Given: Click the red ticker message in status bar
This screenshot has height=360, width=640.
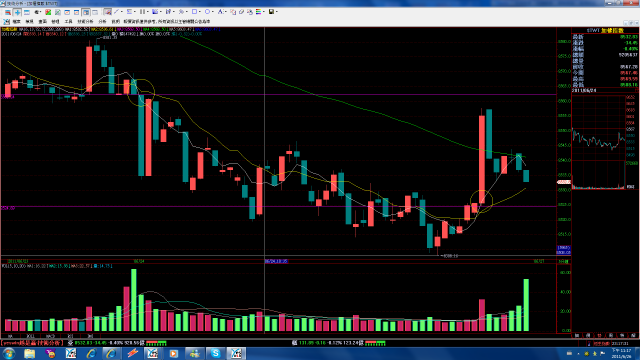Looking at the screenshot, I should (33, 343).
